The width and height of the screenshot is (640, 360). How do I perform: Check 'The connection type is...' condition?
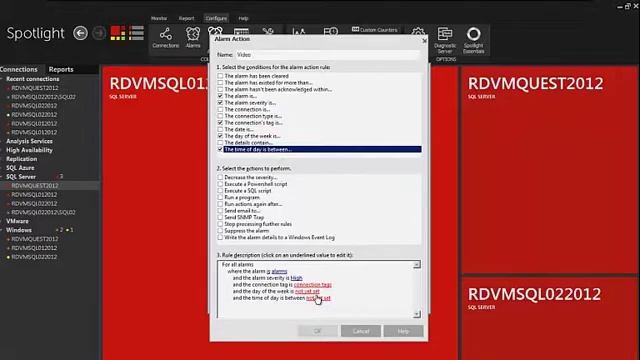[220, 116]
